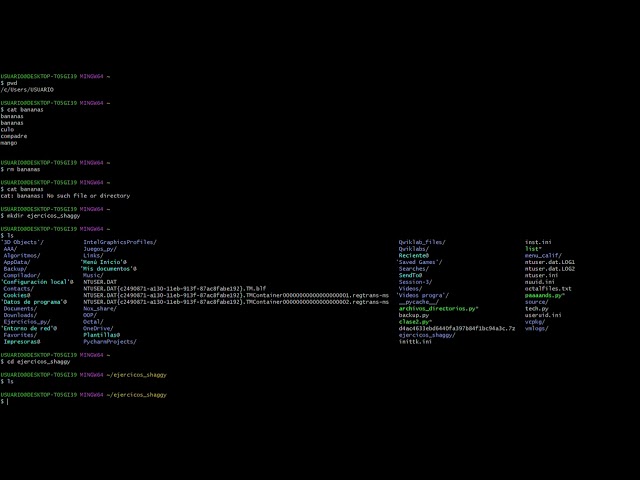Select the Contacts/ entry
This screenshot has height=480, width=640.
[19, 289]
